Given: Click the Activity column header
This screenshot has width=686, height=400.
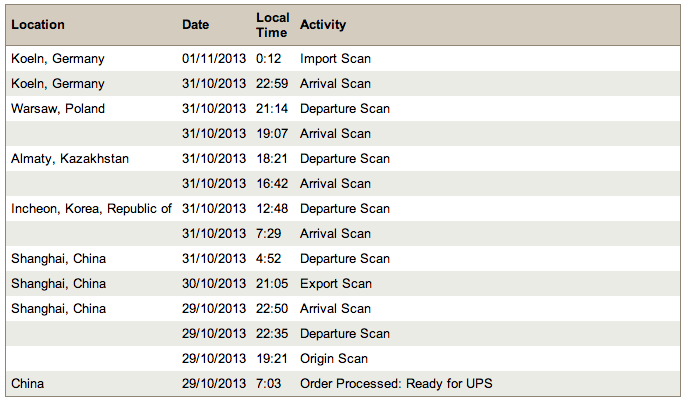Looking at the screenshot, I should click(323, 25).
